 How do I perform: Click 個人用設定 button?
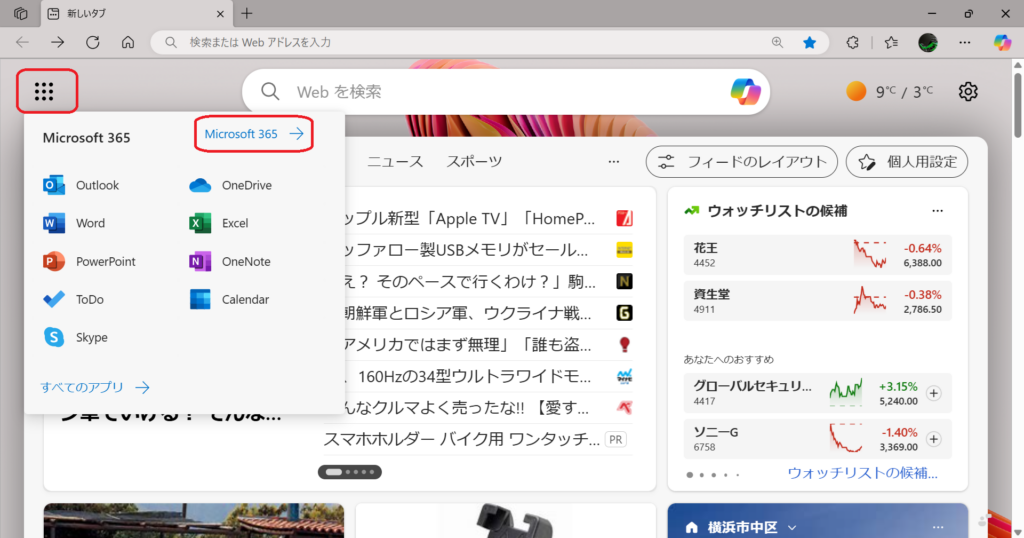[x=907, y=162]
